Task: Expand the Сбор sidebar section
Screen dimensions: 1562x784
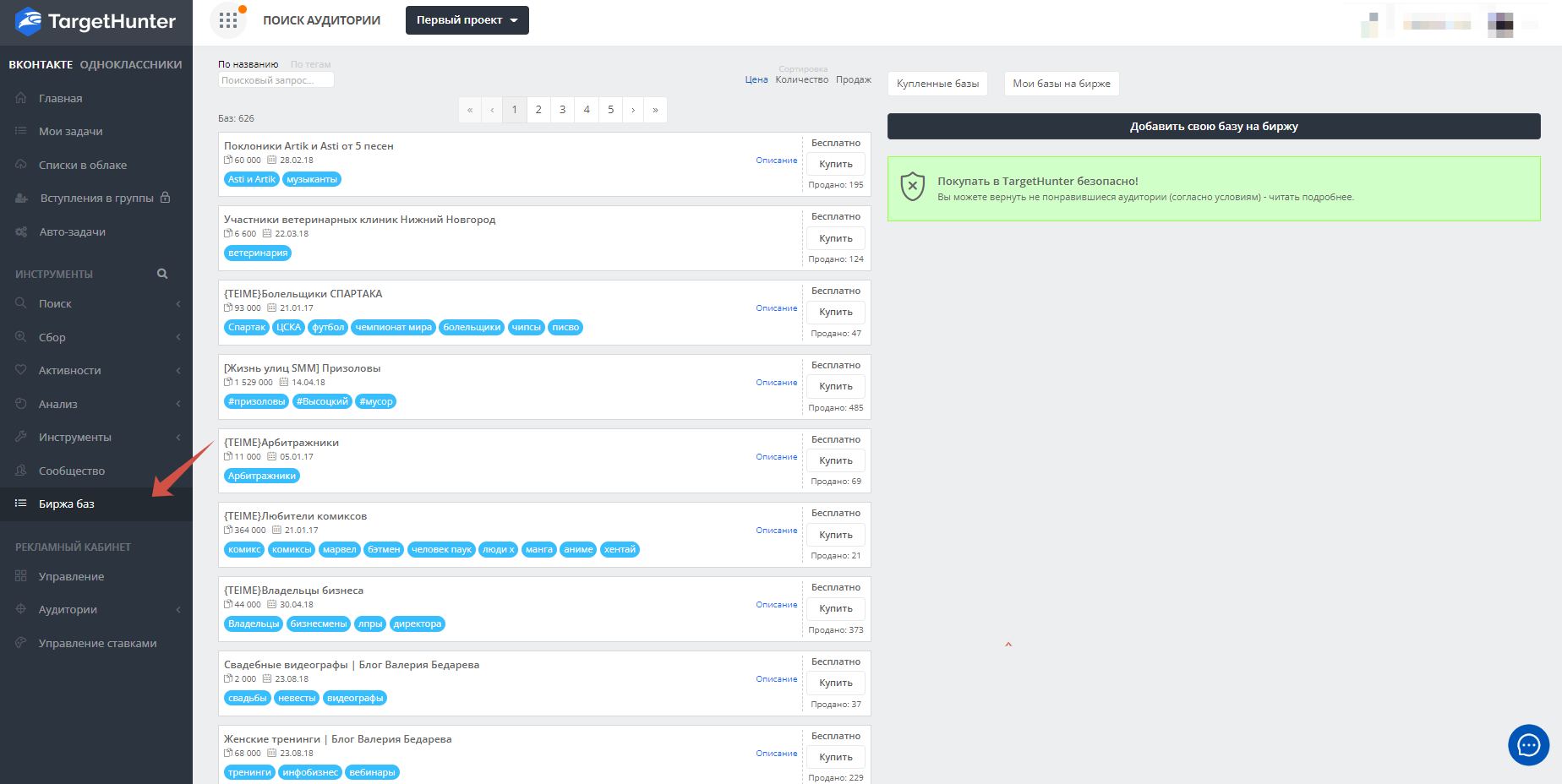Action: [x=96, y=337]
